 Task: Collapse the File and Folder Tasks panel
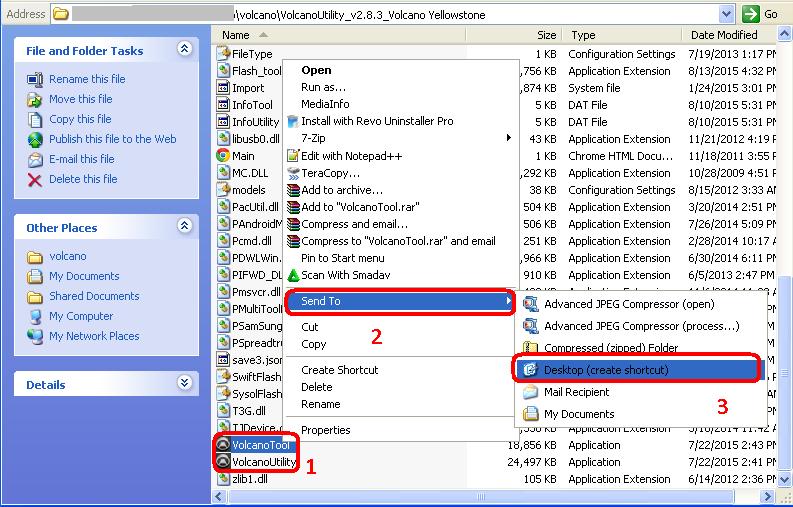click(x=185, y=49)
